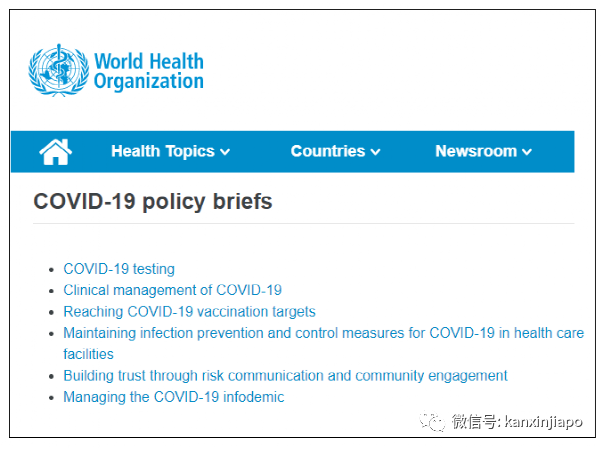Click the COVID-19 policy briefs heading
Viewport: 602px width, 449px height.
pos(153,201)
